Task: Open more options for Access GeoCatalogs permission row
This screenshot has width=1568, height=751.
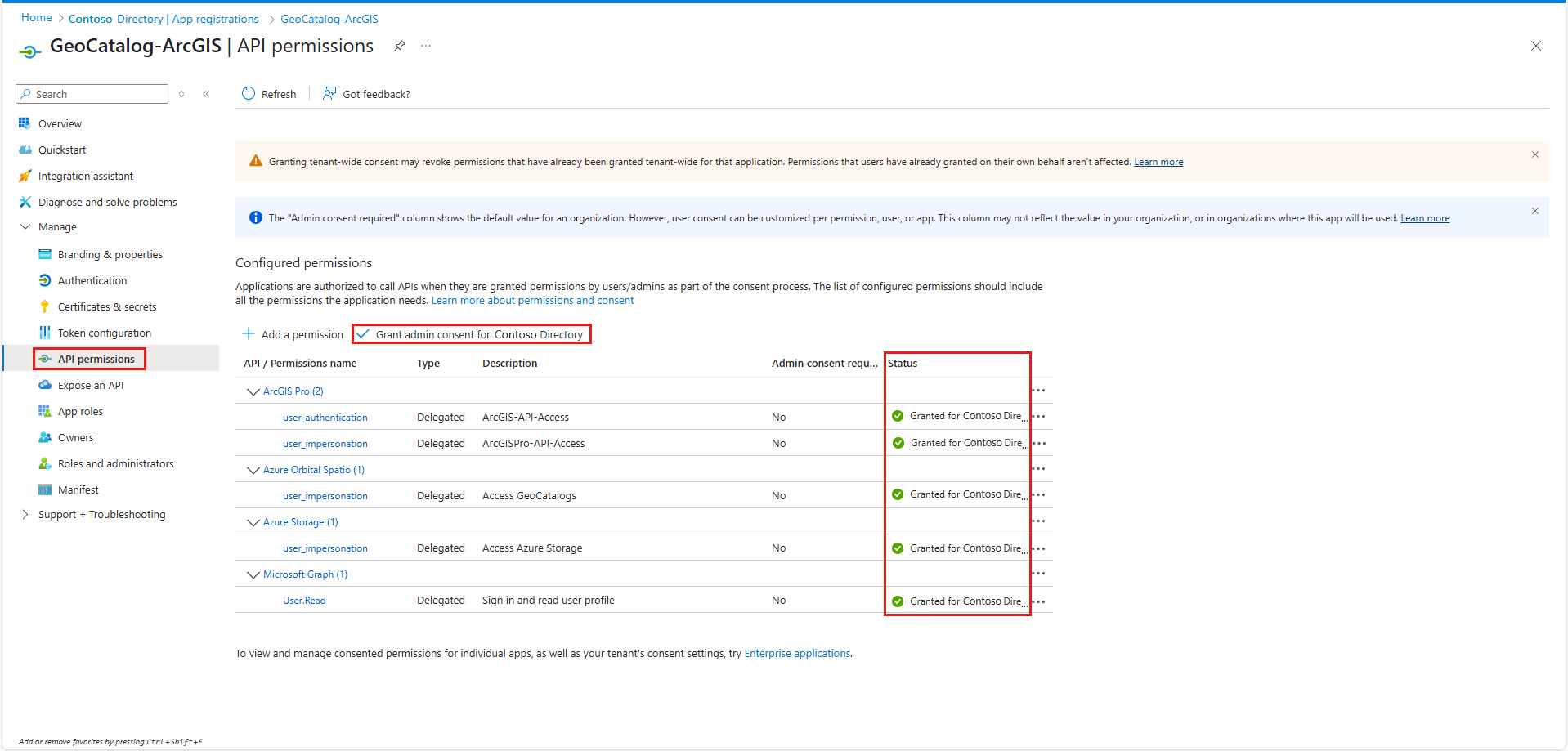Action: 1038,495
